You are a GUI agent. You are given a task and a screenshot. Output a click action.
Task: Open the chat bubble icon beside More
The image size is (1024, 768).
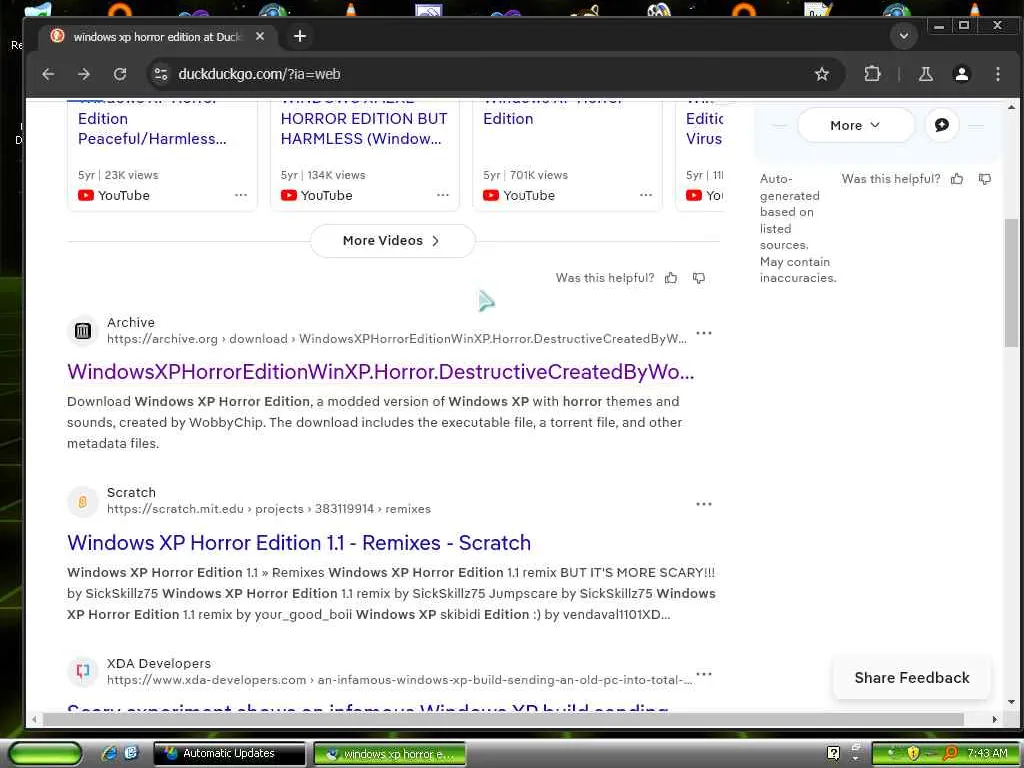click(x=942, y=125)
